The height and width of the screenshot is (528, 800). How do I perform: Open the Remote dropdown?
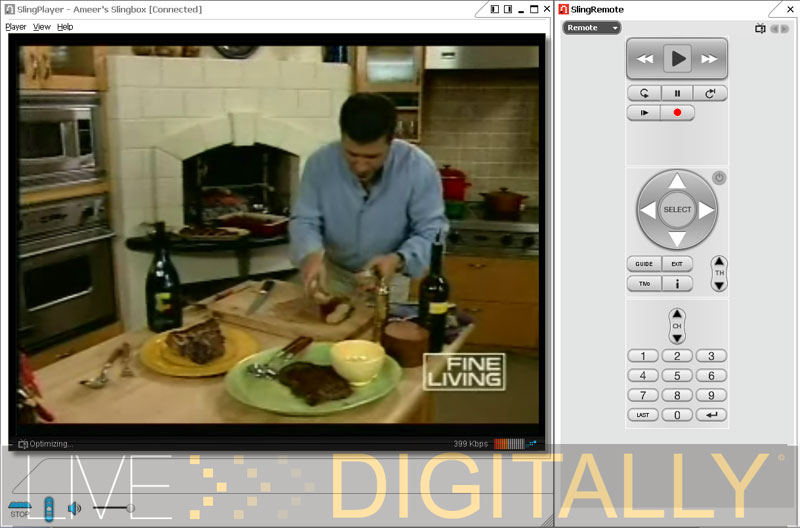click(592, 28)
